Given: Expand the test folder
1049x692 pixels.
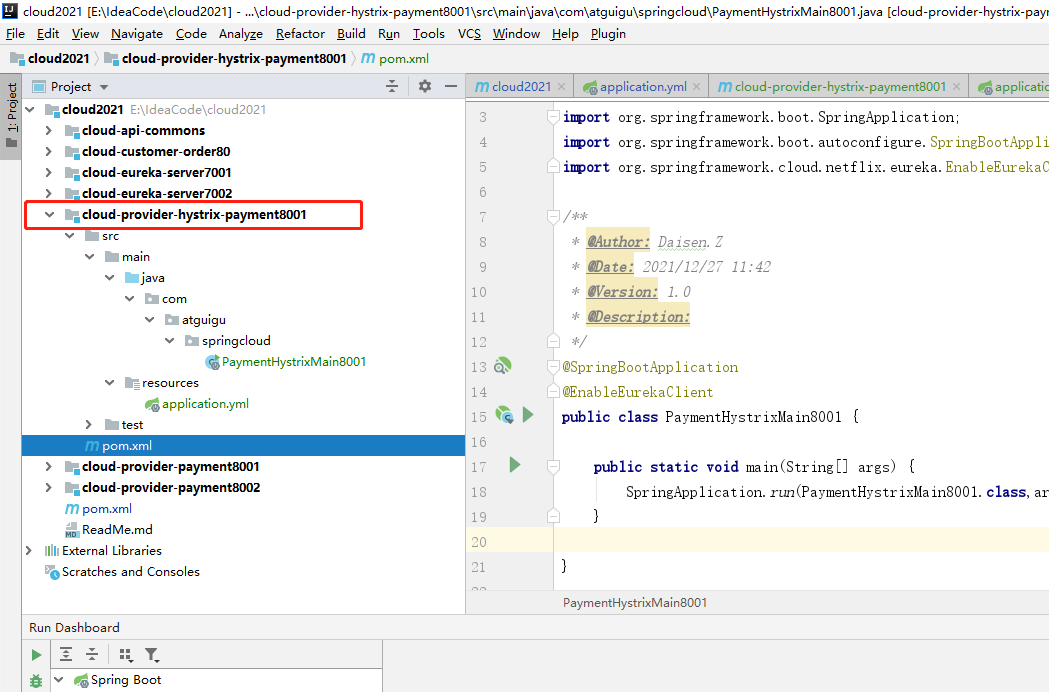Looking at the screenshot, I should (x=89, y=424).
